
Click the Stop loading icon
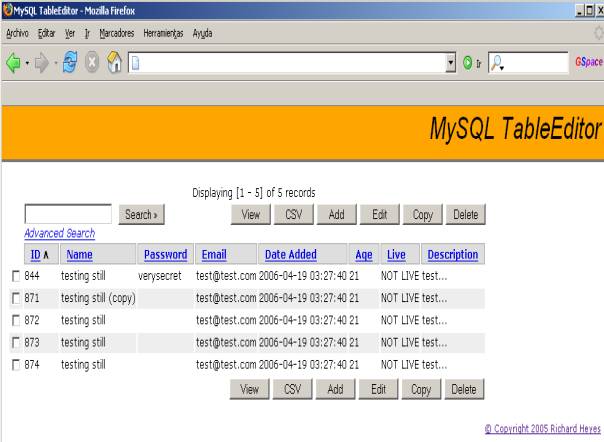92,62
